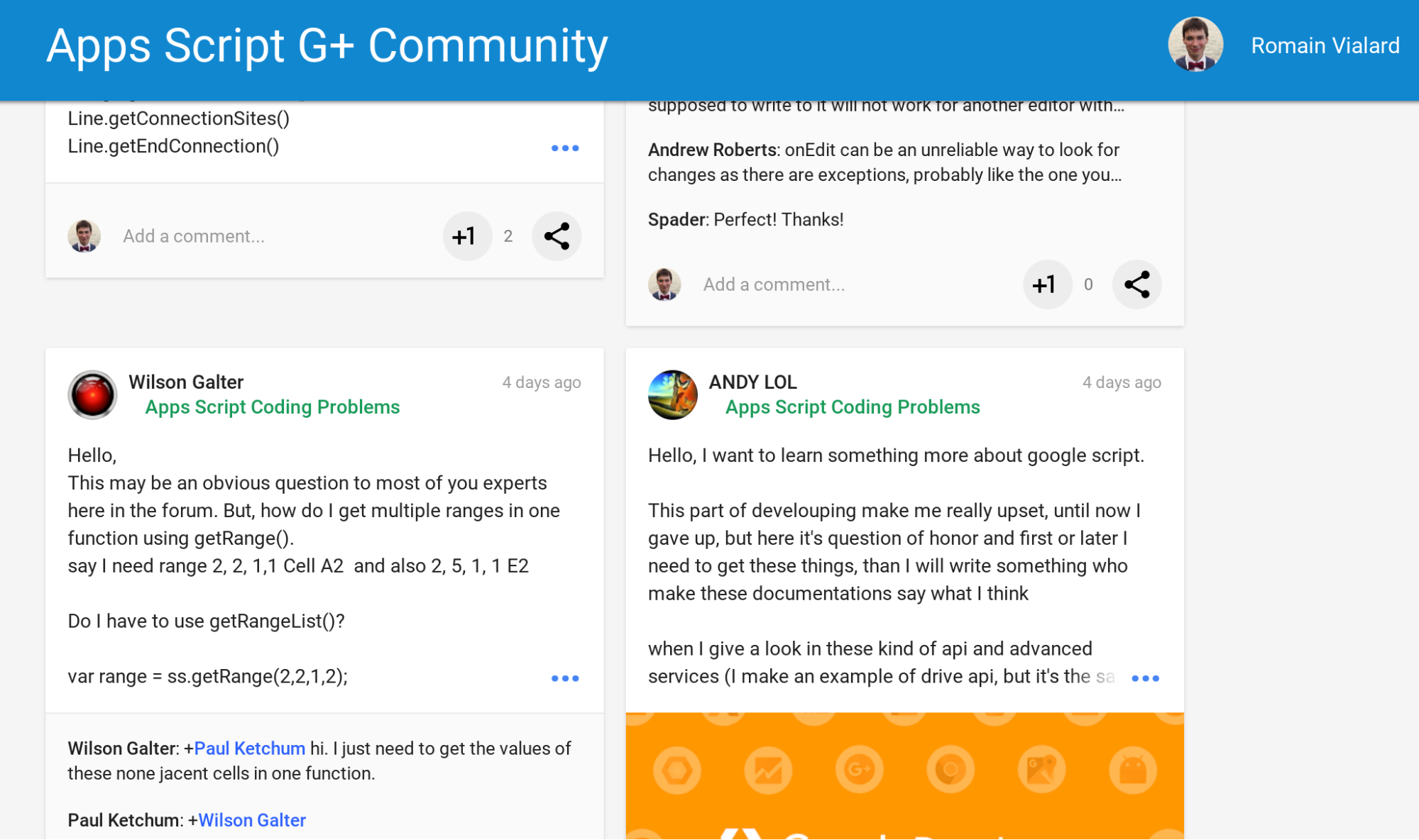Click Romain Vialard's header avatar

point(1195,45)
